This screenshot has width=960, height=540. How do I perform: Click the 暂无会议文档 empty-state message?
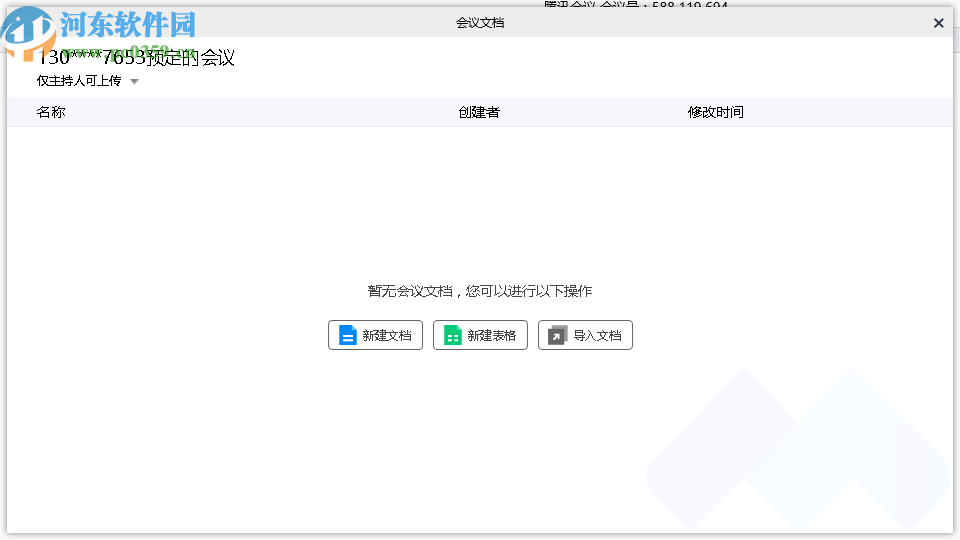pos(480,291)
